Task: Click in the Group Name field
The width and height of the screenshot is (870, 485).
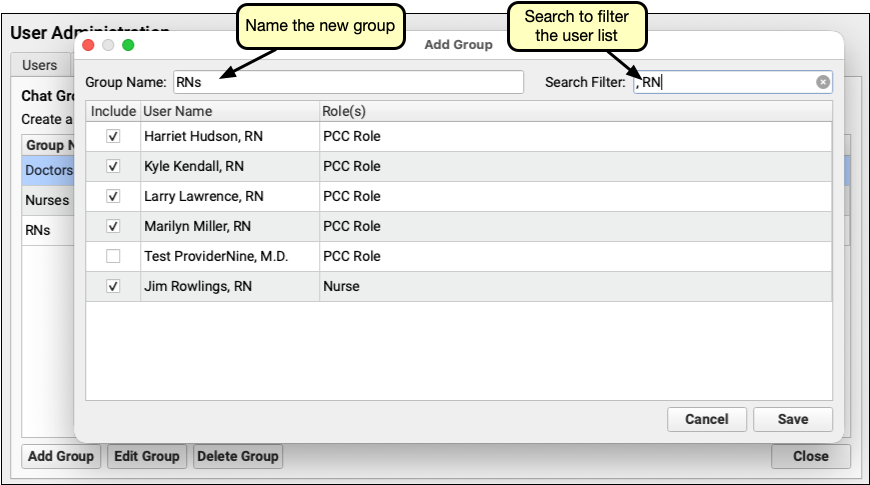Action: pos(346,82)
